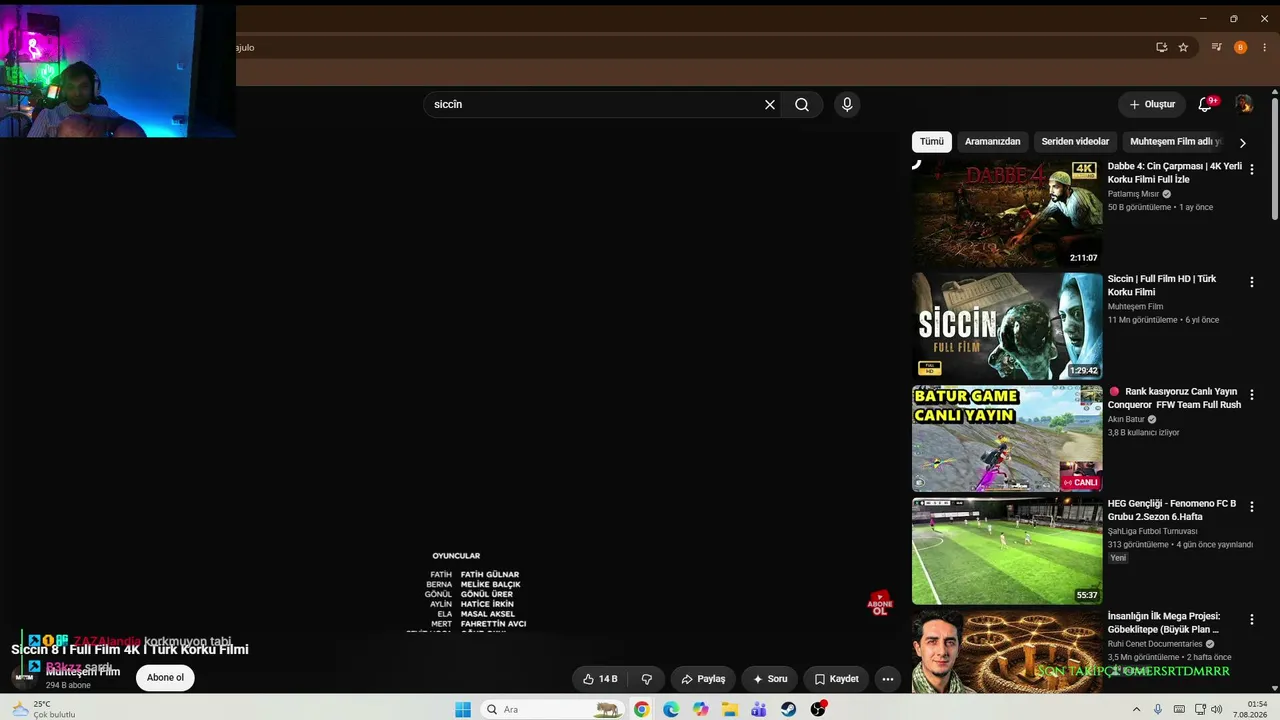Open Siccin | Full Film HD title link
1280x720 pixels.
pyautogui.click(x=1162, y=286)
